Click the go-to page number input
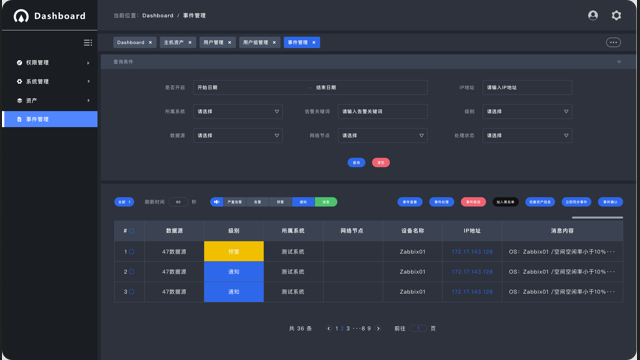Image resolution: width=640 pixels, height=360 pixels. tap(418, 329)
